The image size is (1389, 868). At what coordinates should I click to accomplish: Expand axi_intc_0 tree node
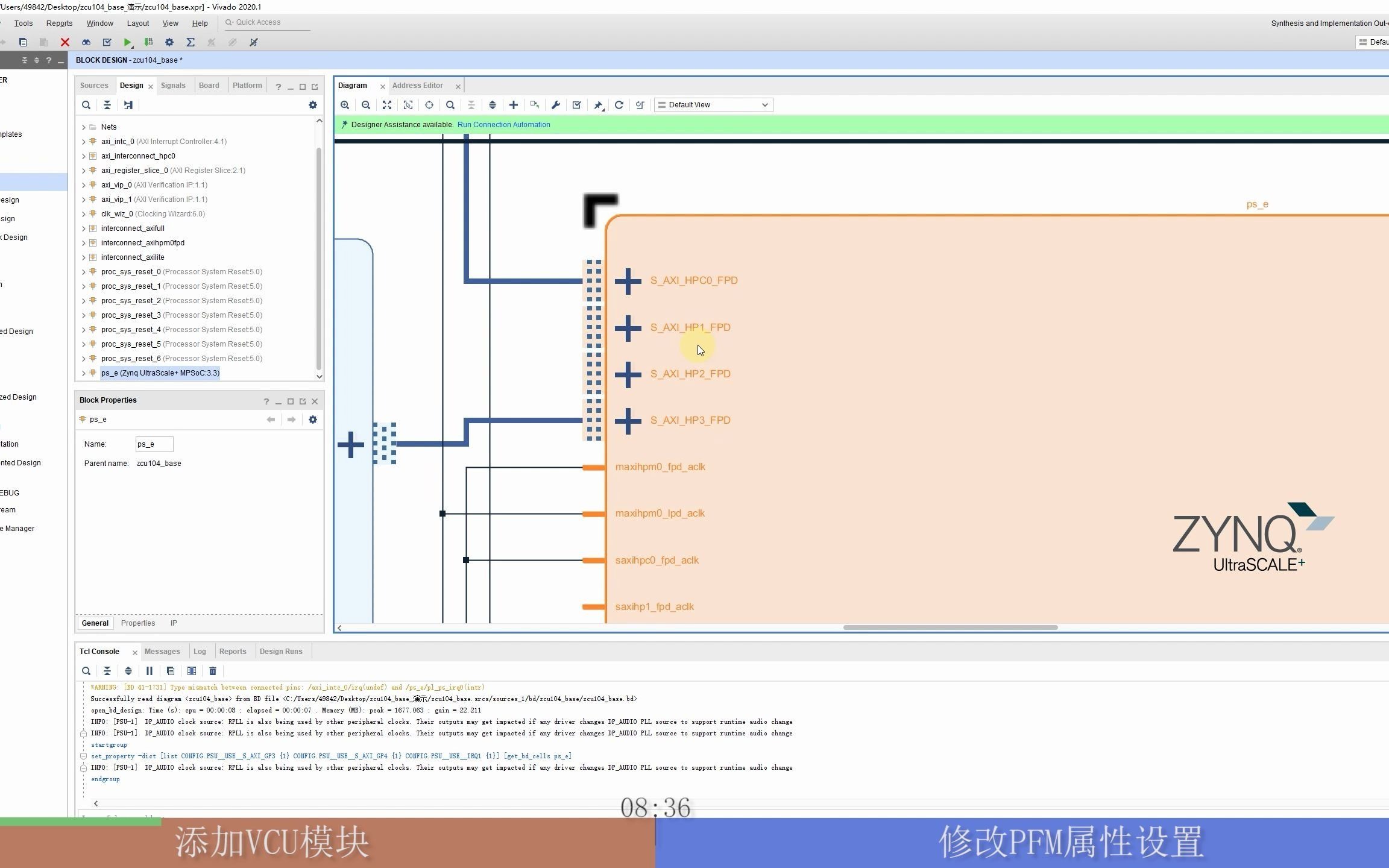tap(84, 142)
